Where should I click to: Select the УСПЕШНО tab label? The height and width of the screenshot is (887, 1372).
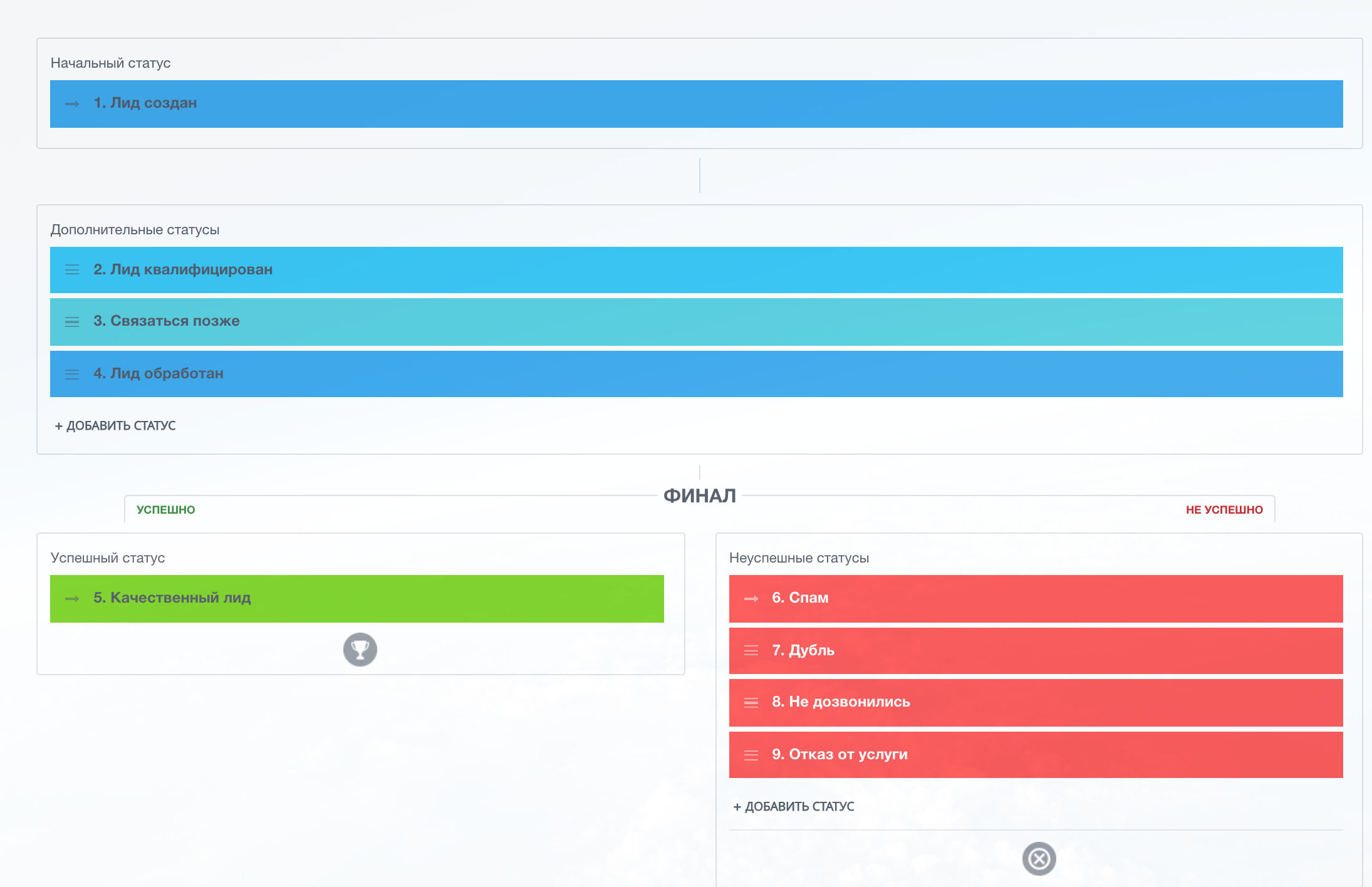coord(166,510)
